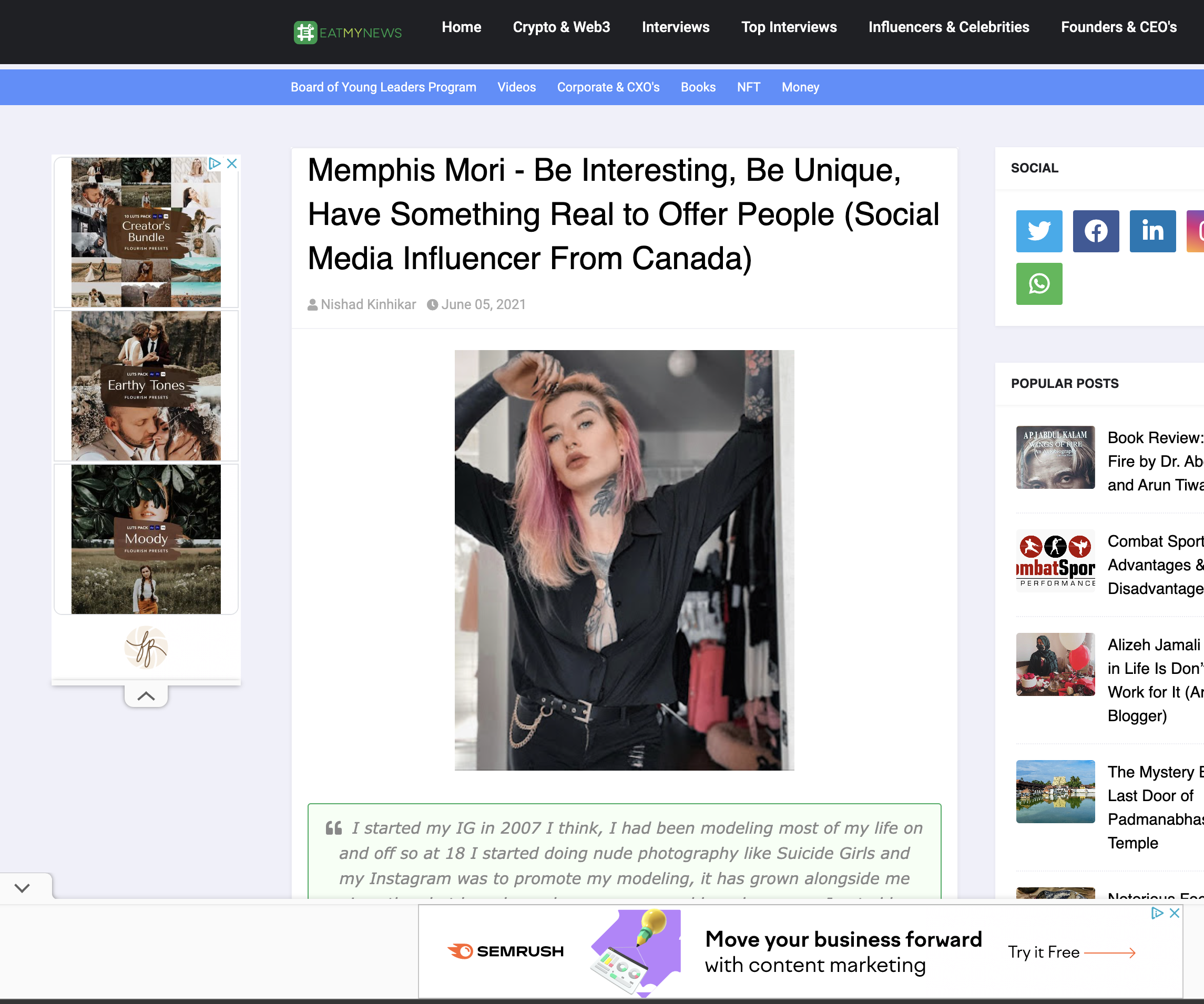1204x1004 pixels.
Task: Go to Influencers & Celebrities section
Action: point(948,27)
